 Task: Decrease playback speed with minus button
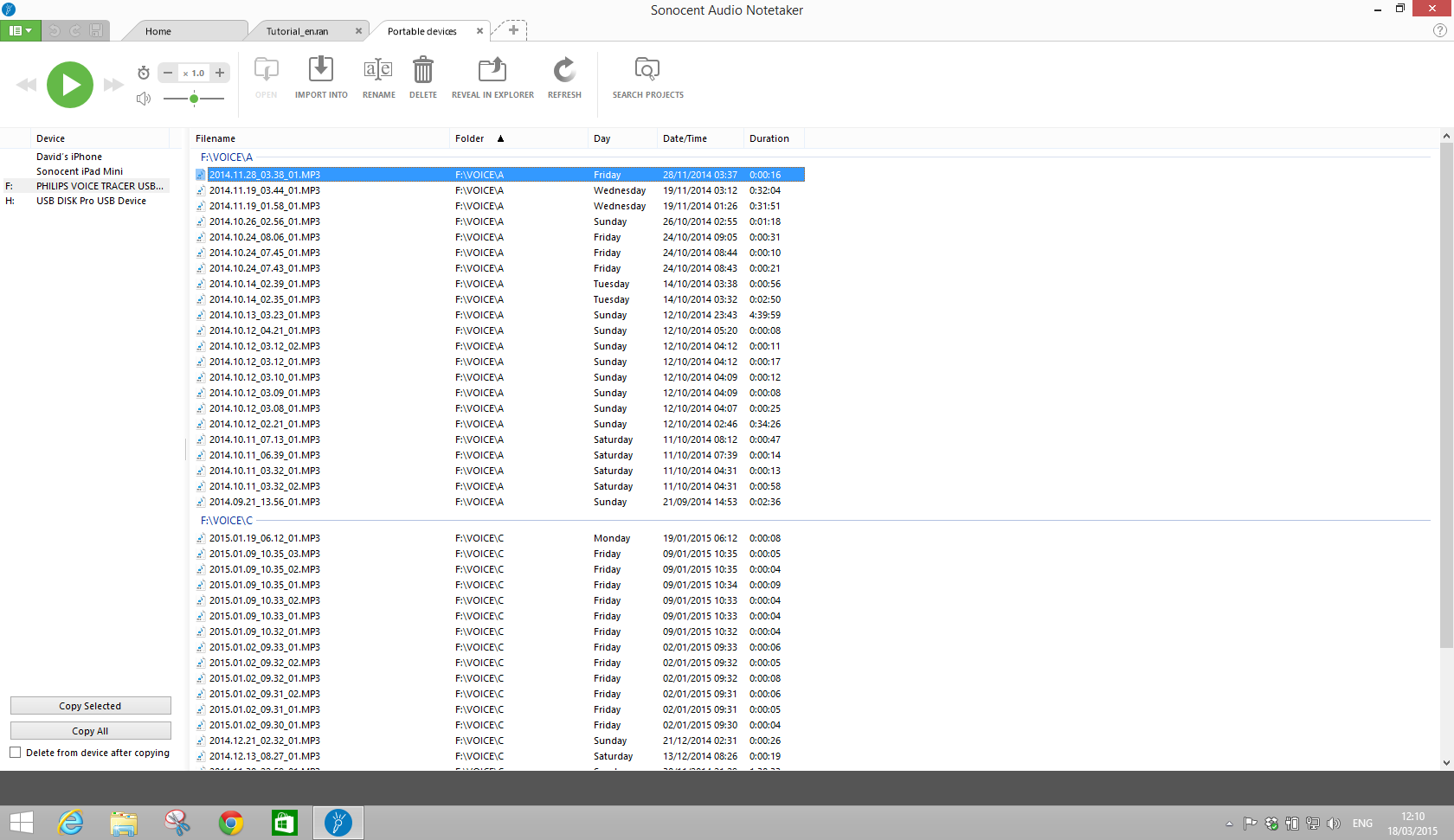click(x=168, y=74)
